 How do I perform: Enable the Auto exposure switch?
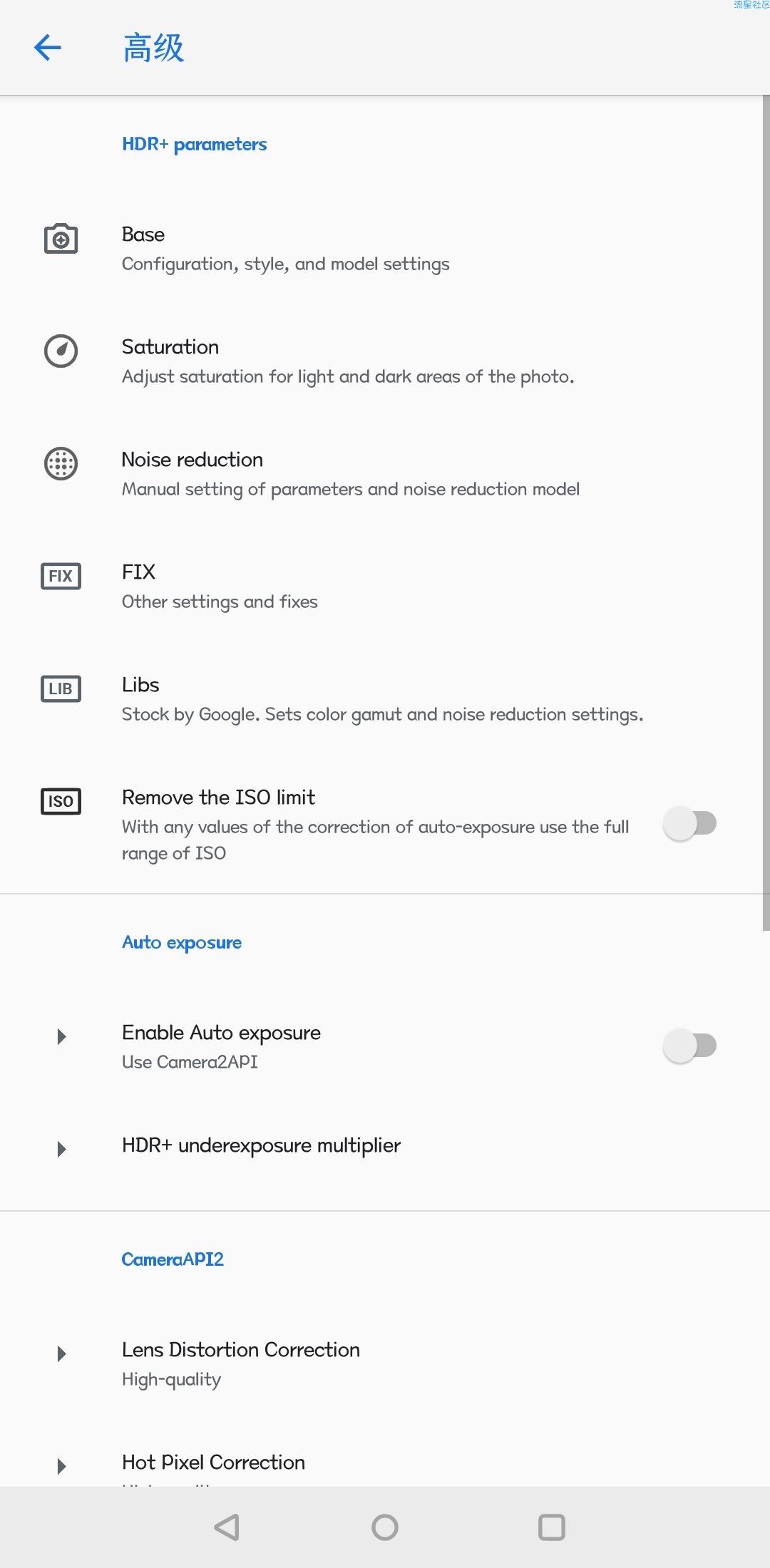689,1046
